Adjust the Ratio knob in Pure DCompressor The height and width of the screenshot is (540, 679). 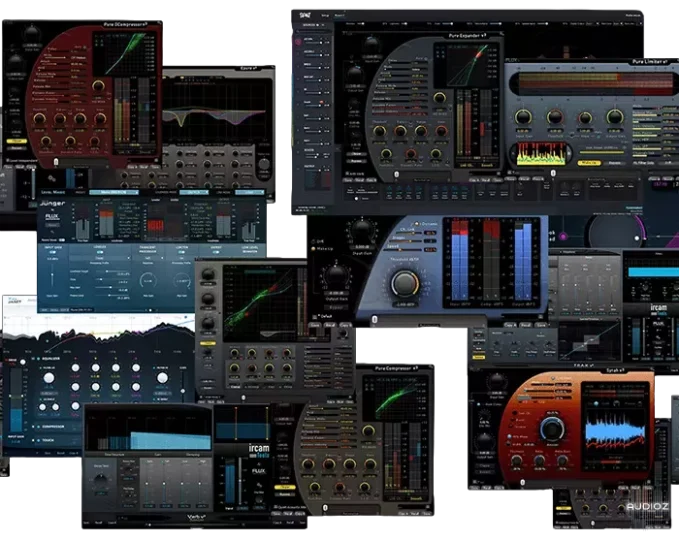pos(60,118)
